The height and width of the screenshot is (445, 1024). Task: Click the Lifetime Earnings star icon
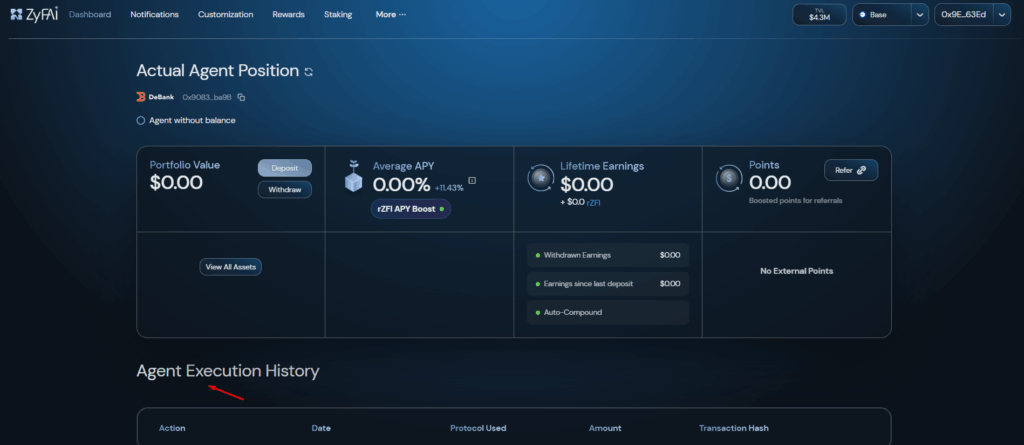[540, 178]
